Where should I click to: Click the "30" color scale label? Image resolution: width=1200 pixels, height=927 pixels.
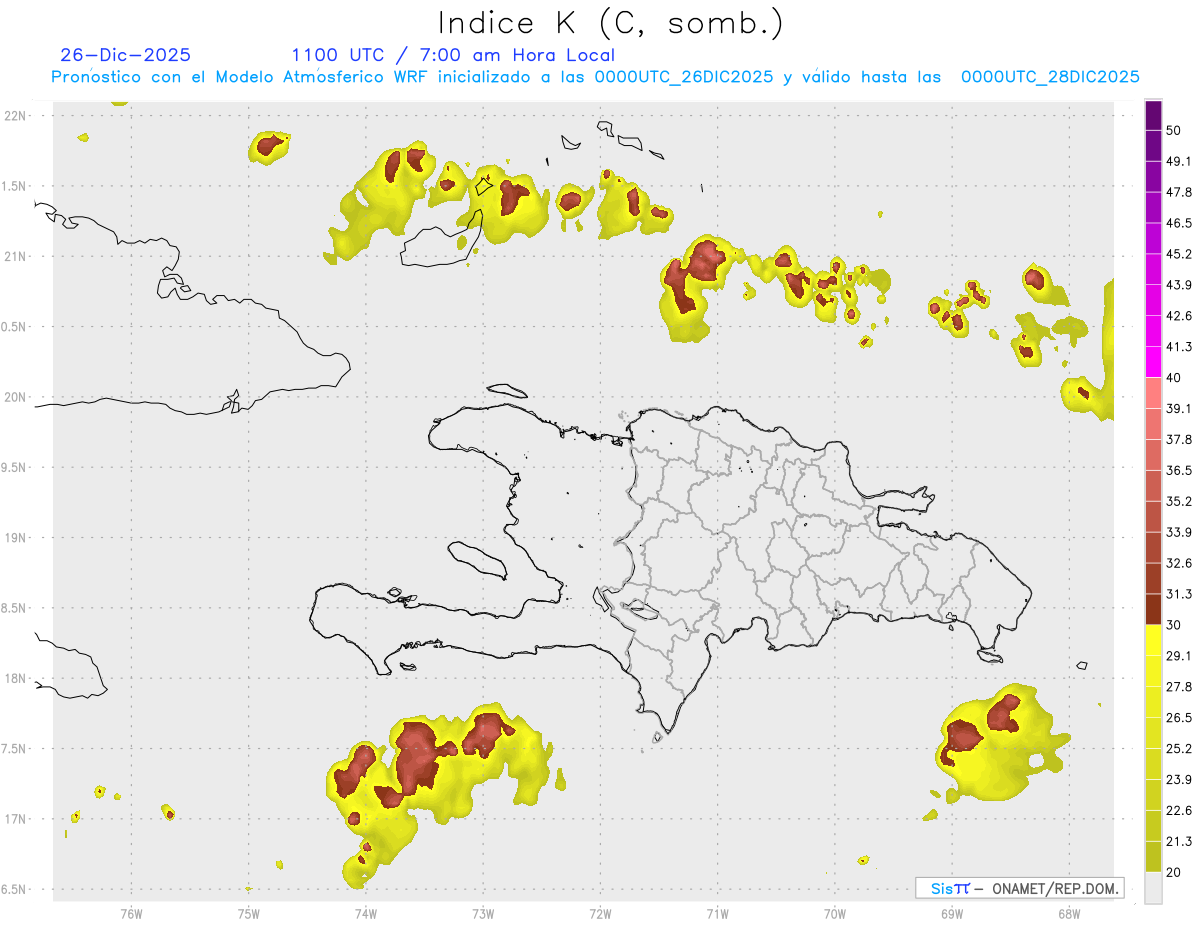point(1174,625)
